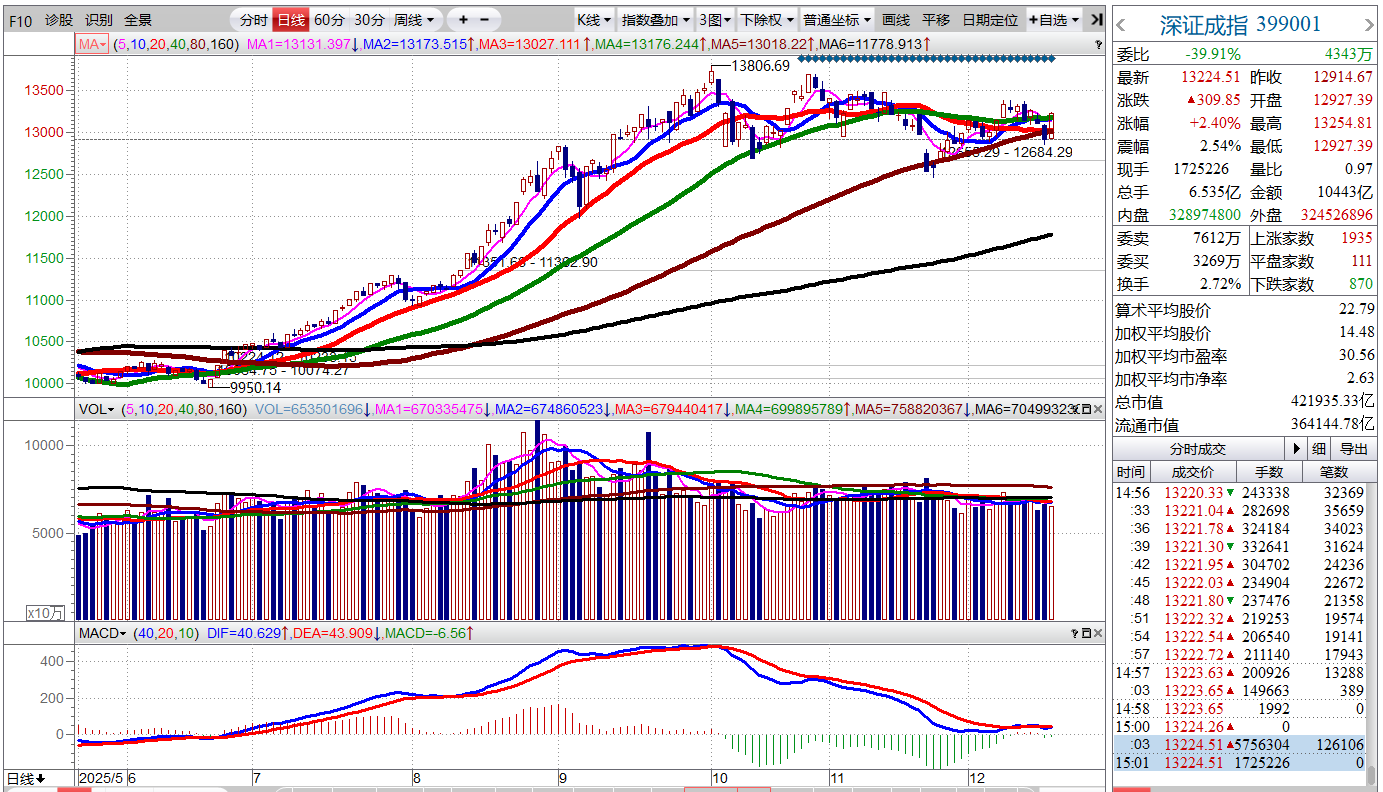Zoom in chart with plus button
The height and width of the screenshot is (792, 1383).
coord(463,20)
